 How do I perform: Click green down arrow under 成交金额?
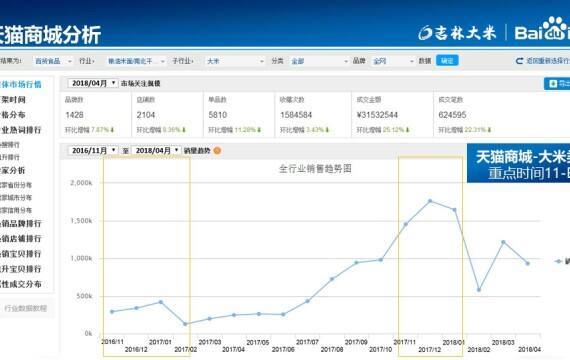point(408,130)
